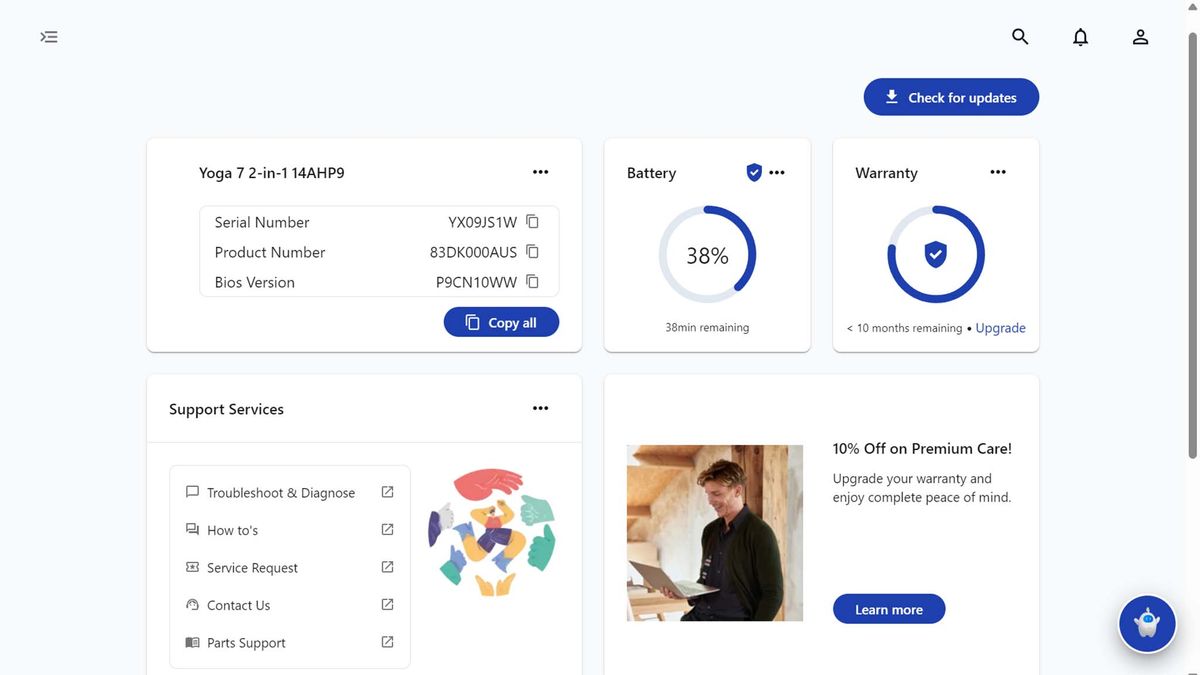Click Check for updates button
This screenshot has width=1200, height=675.
951,97
